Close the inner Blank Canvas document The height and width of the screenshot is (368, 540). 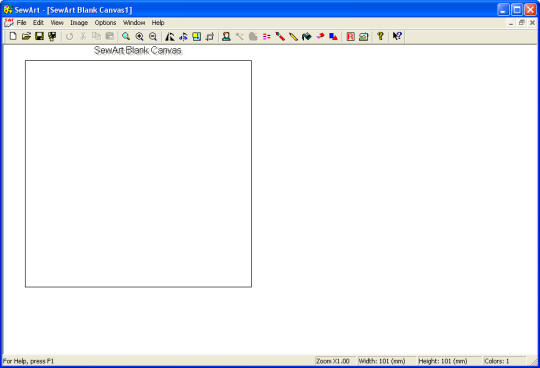[x=532, y=23]
